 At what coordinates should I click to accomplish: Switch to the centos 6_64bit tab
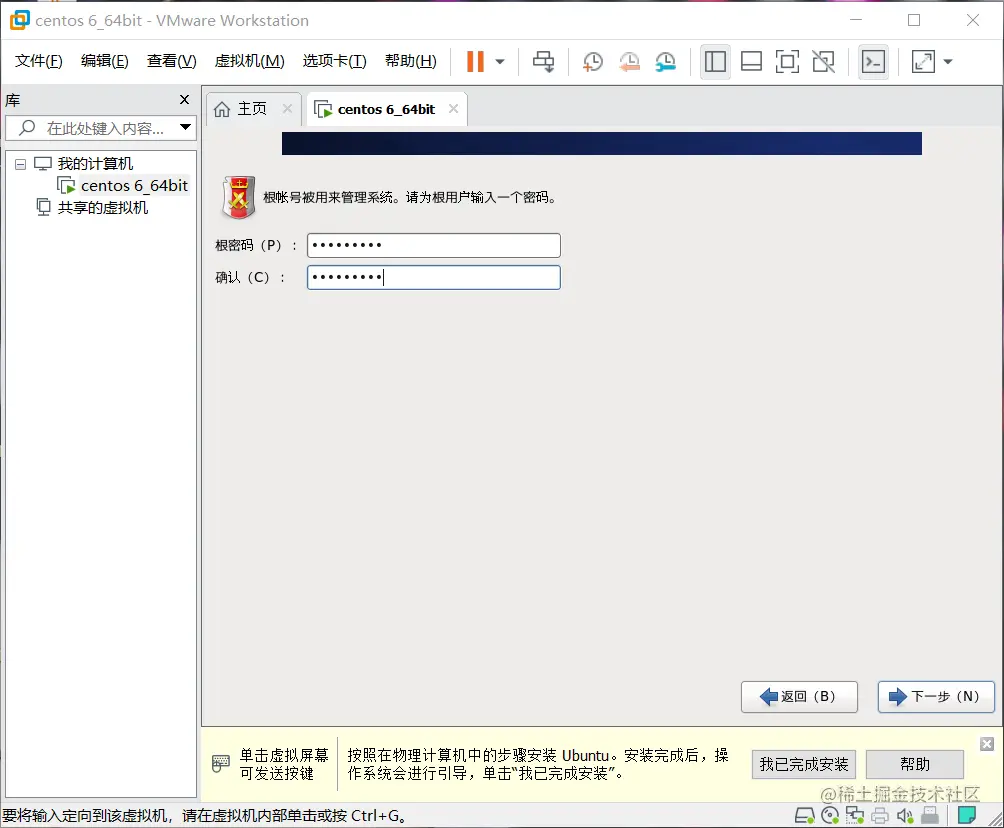coord(385,110)
